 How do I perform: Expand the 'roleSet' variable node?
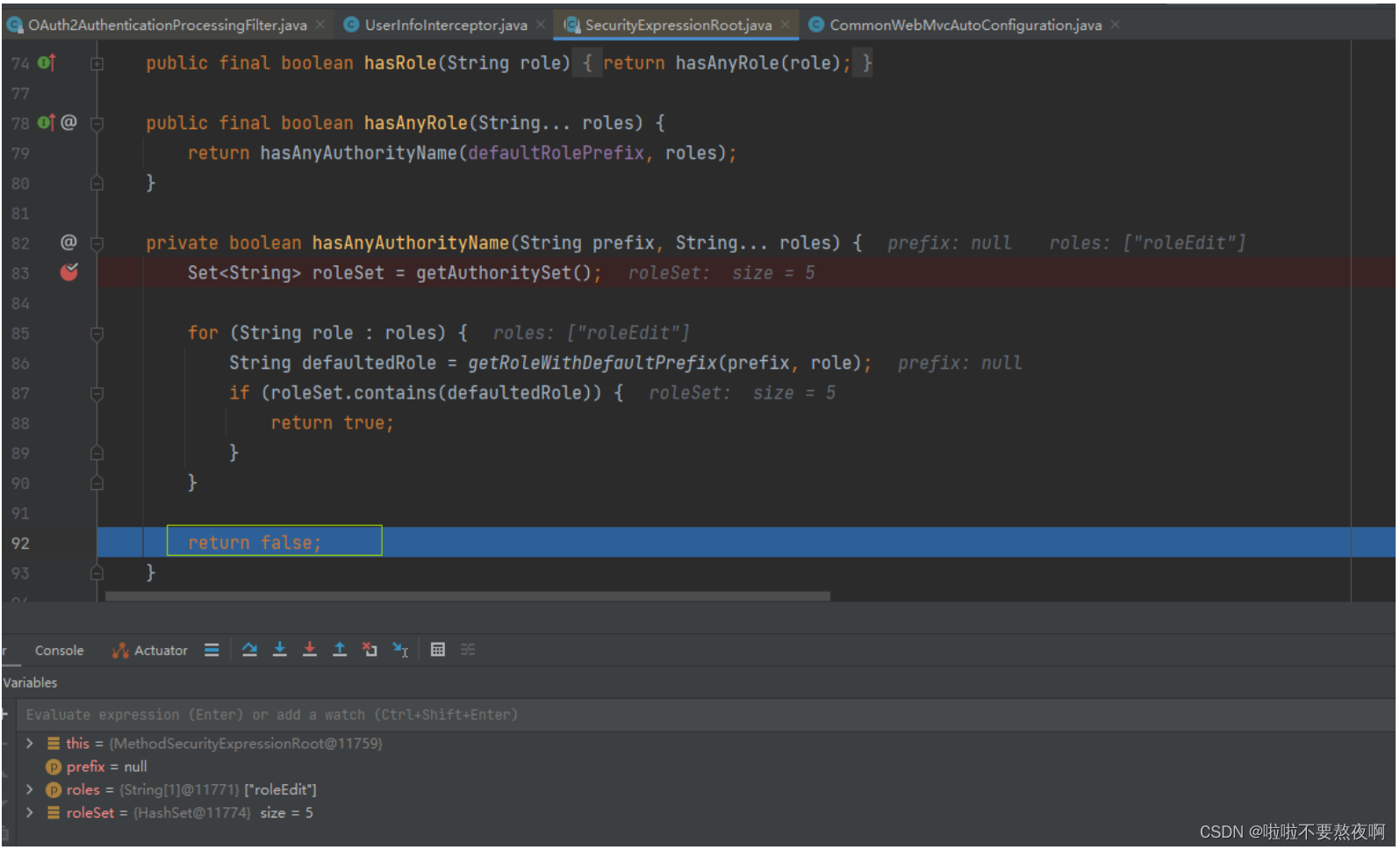30,813
